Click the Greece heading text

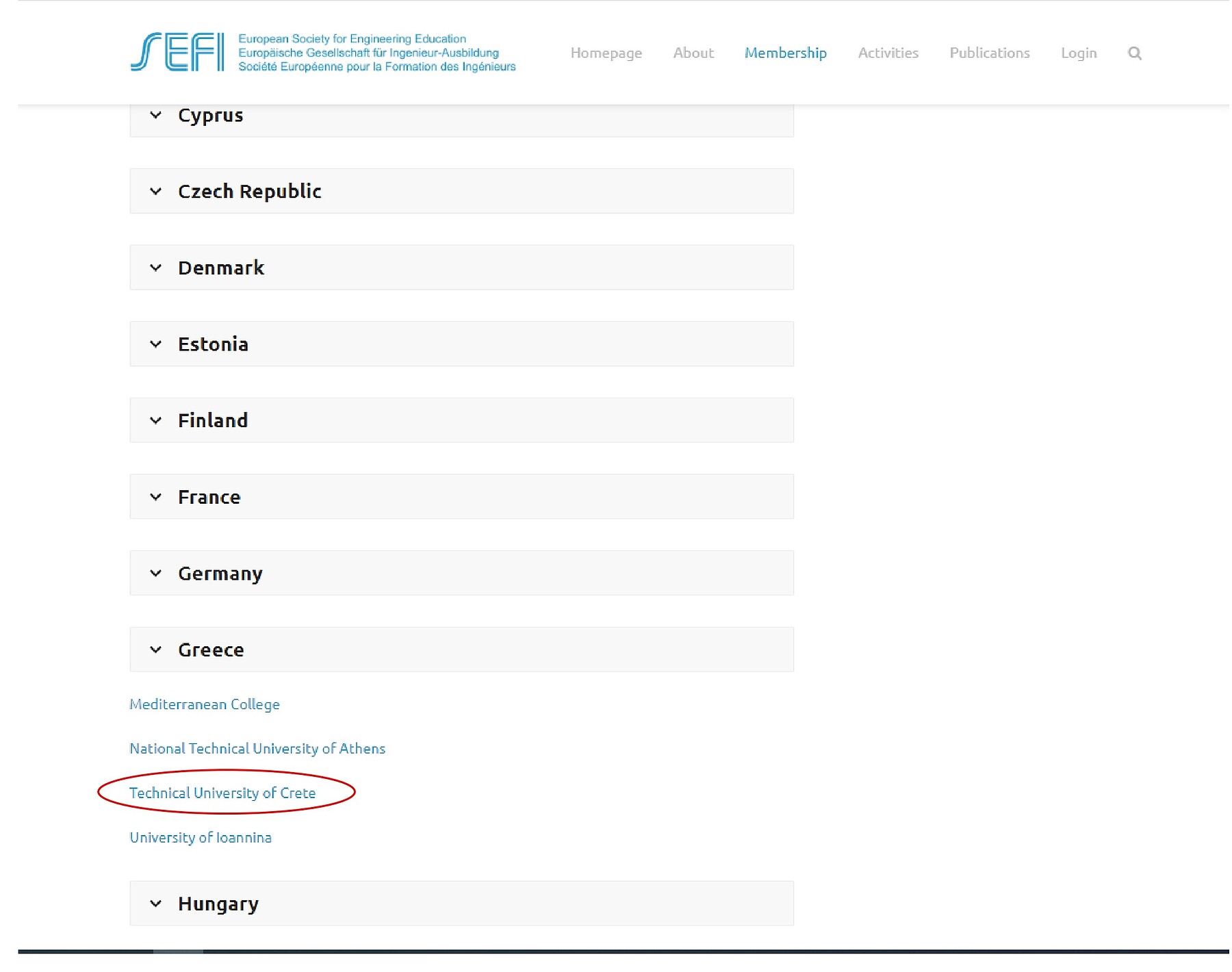pos(211,650)
